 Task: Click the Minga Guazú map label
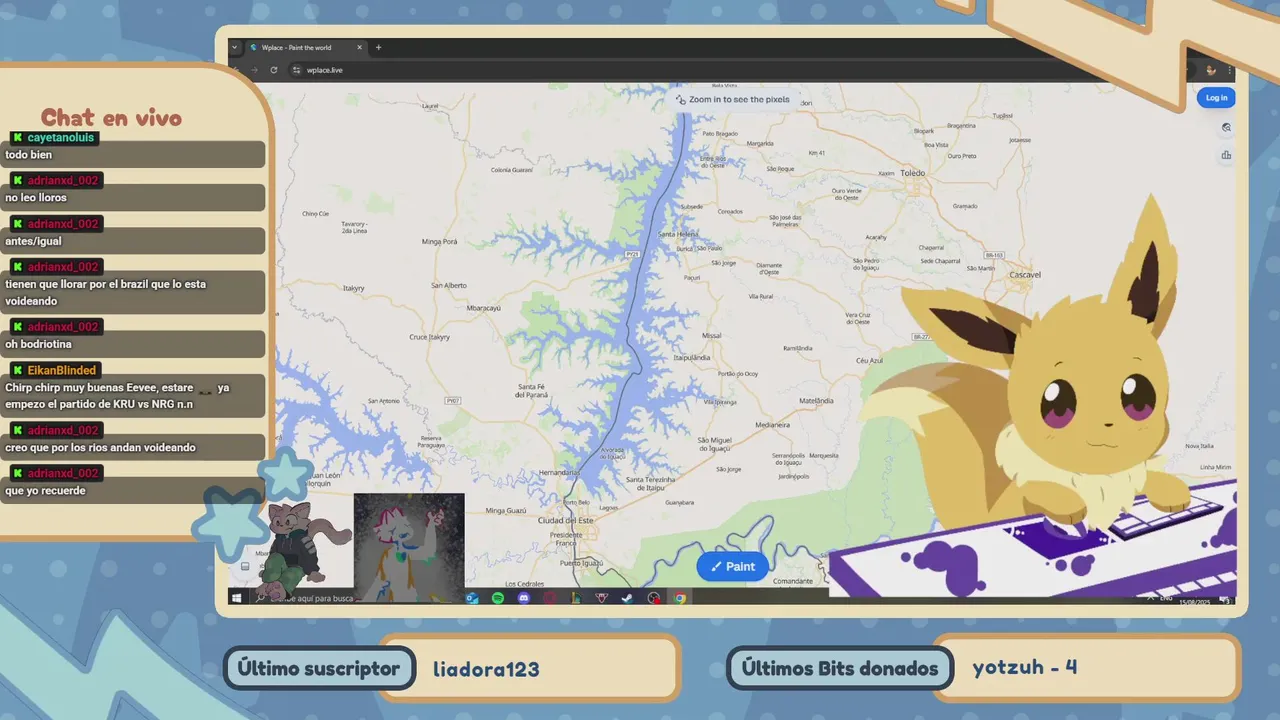pos(505,510)
